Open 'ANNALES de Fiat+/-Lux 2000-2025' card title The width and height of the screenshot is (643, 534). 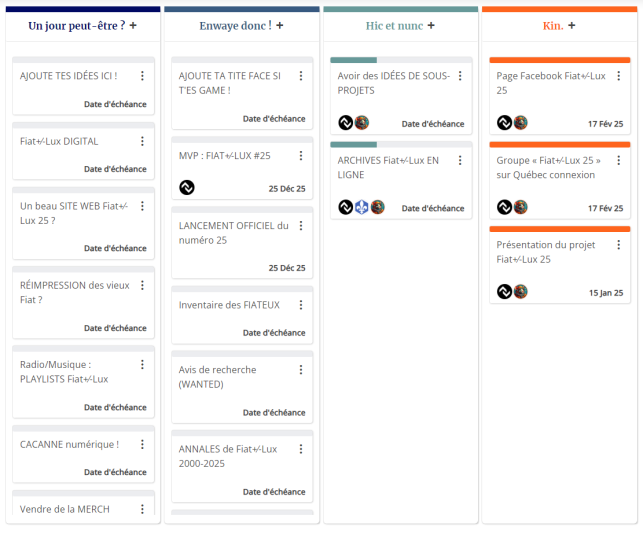228,456
